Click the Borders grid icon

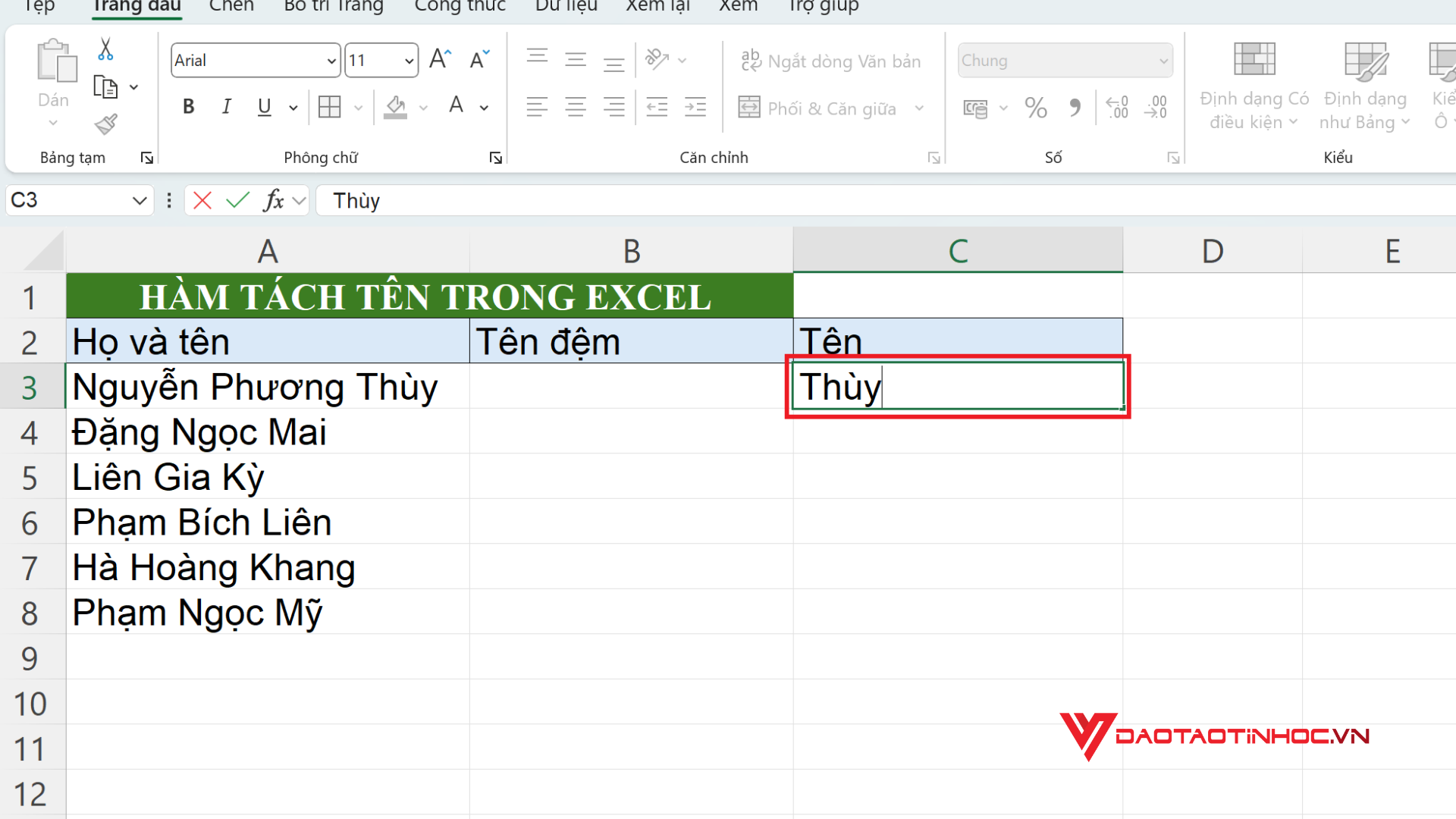(330, 107)
